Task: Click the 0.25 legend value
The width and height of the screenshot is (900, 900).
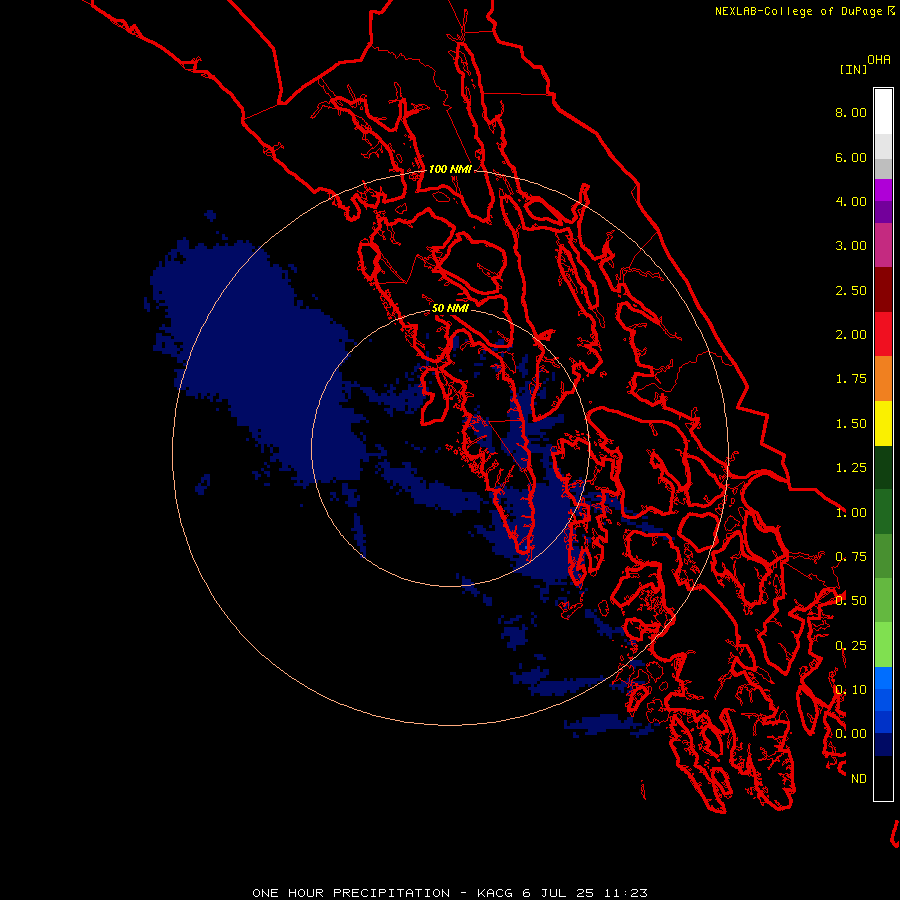Action: click(x=851, y=646)
